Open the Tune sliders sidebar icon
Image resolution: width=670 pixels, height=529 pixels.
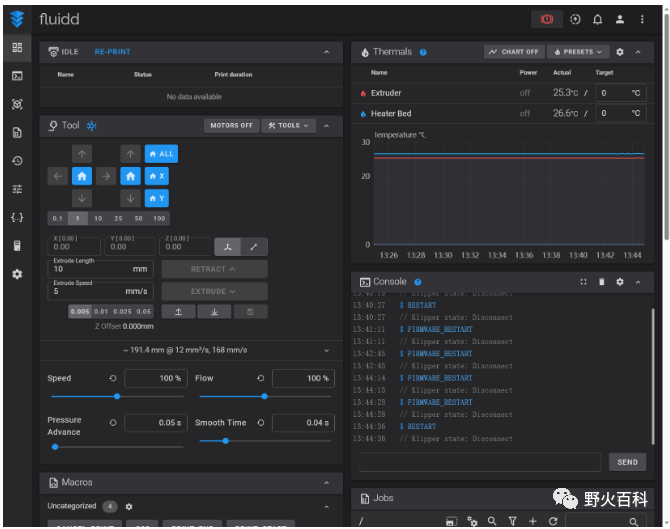coord(17,189)
